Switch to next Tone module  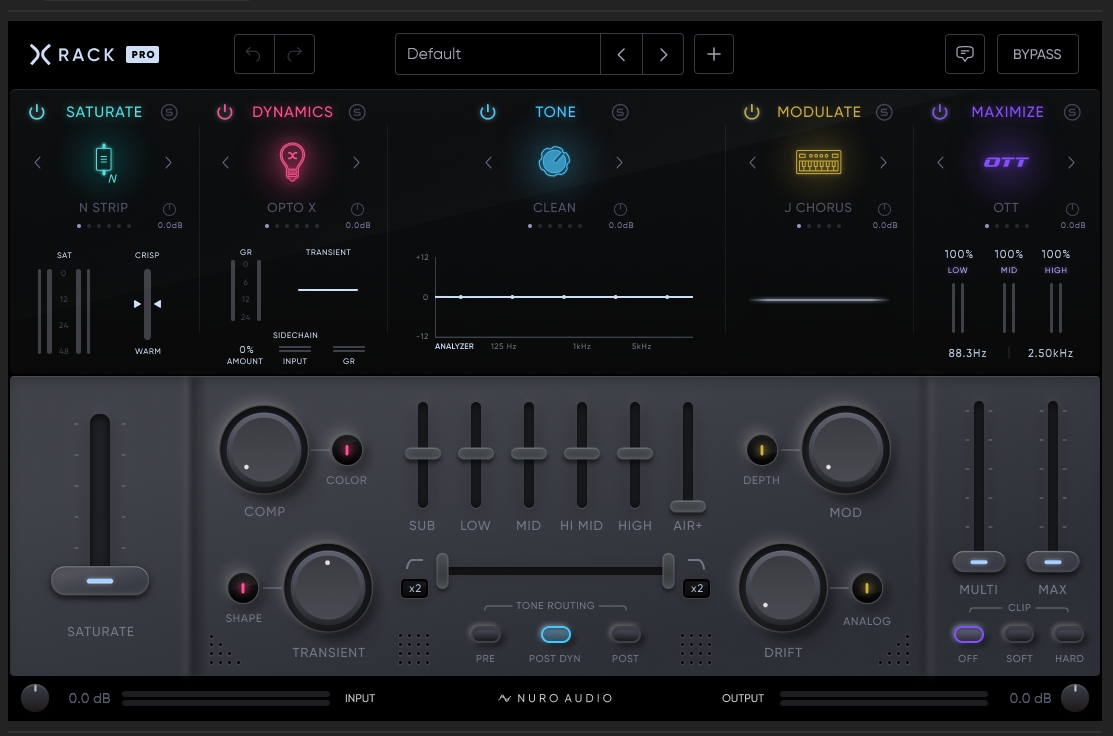(619, 163)
